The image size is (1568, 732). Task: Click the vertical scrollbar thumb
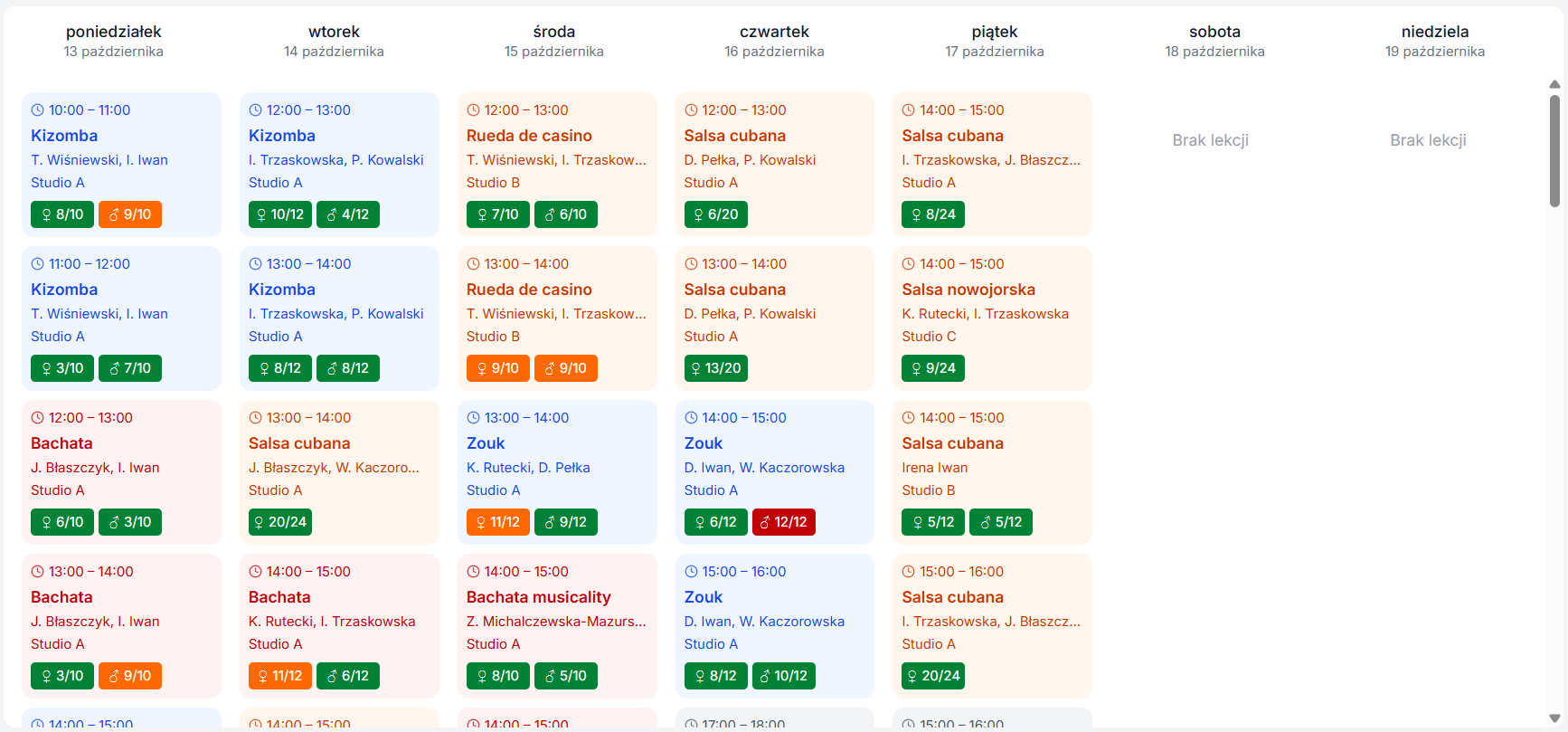(x=1554, y=149)
